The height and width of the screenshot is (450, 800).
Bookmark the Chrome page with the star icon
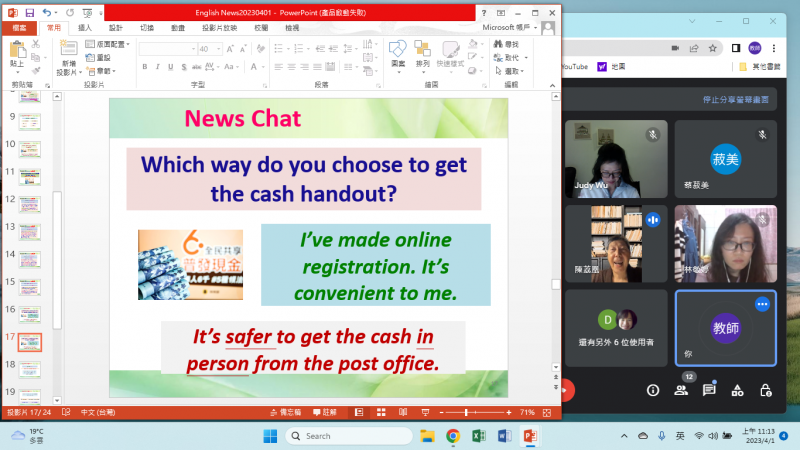713,48
